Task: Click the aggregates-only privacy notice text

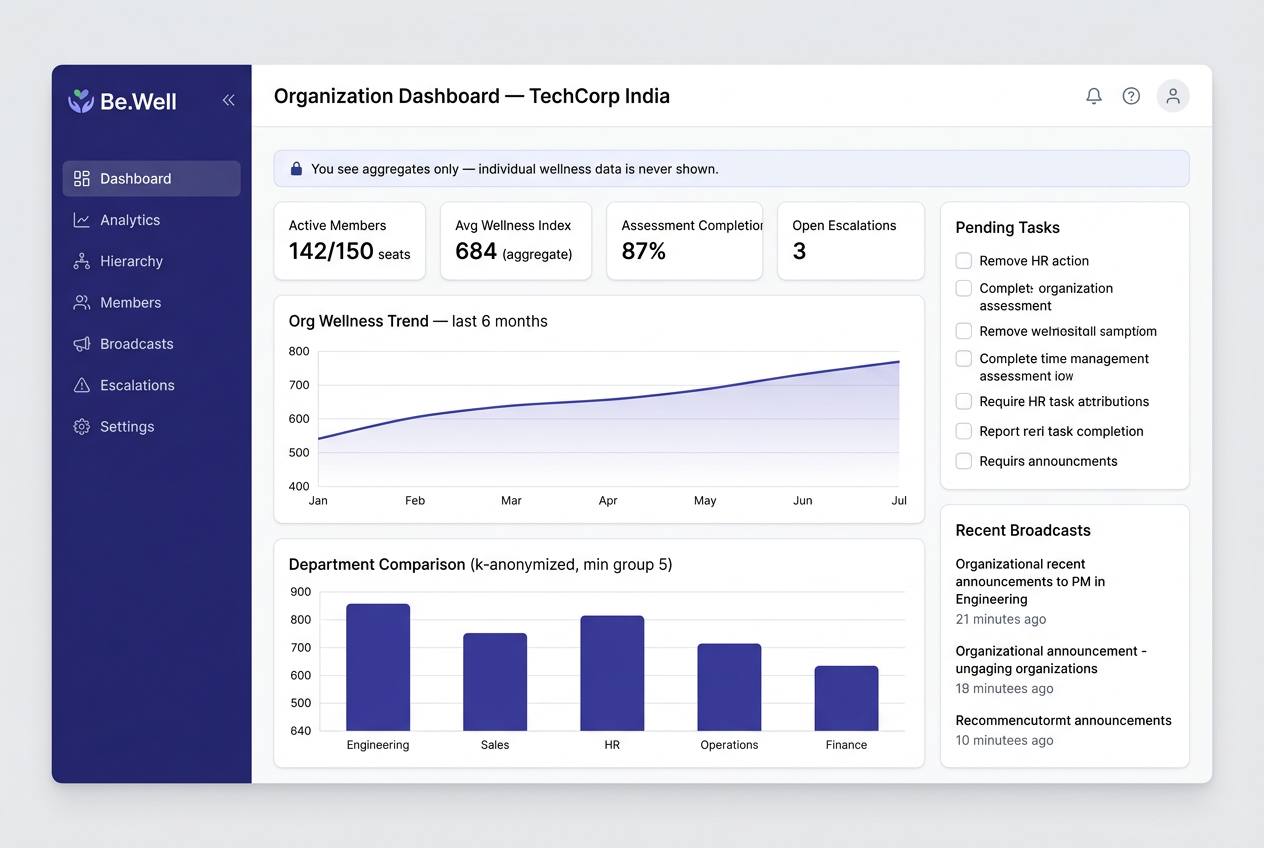Action: point(515,169)
